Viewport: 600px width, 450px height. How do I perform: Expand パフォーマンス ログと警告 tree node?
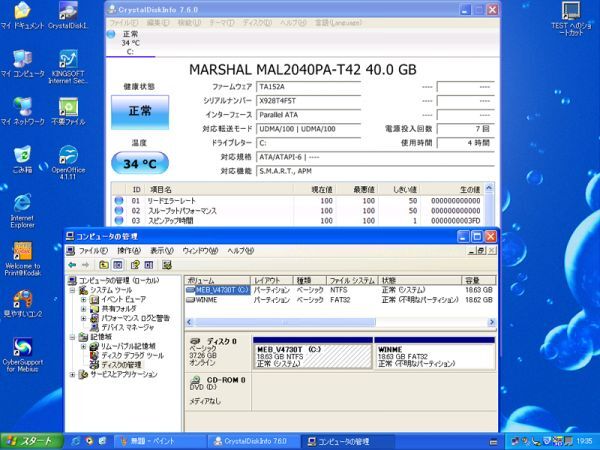click(83, 318)
